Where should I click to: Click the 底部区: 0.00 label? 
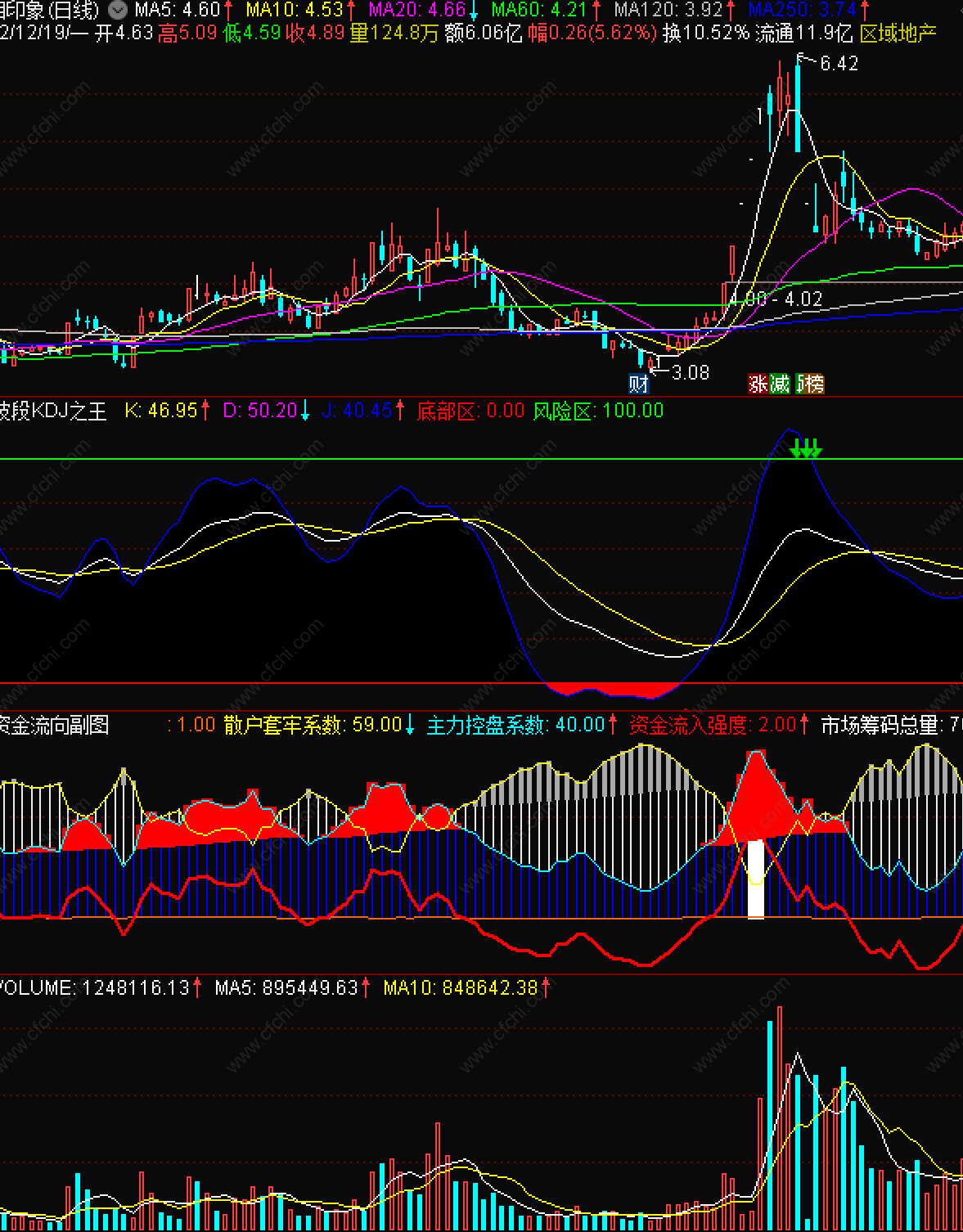coord(470,411)
